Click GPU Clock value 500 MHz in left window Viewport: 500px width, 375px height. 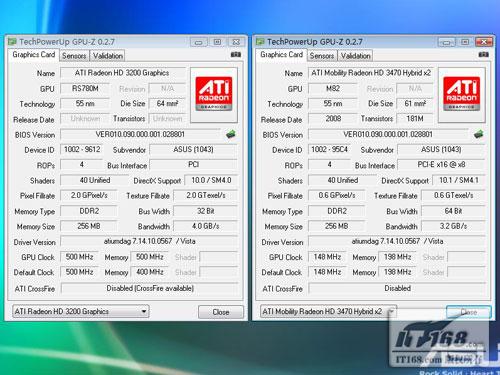pos(79,257)
